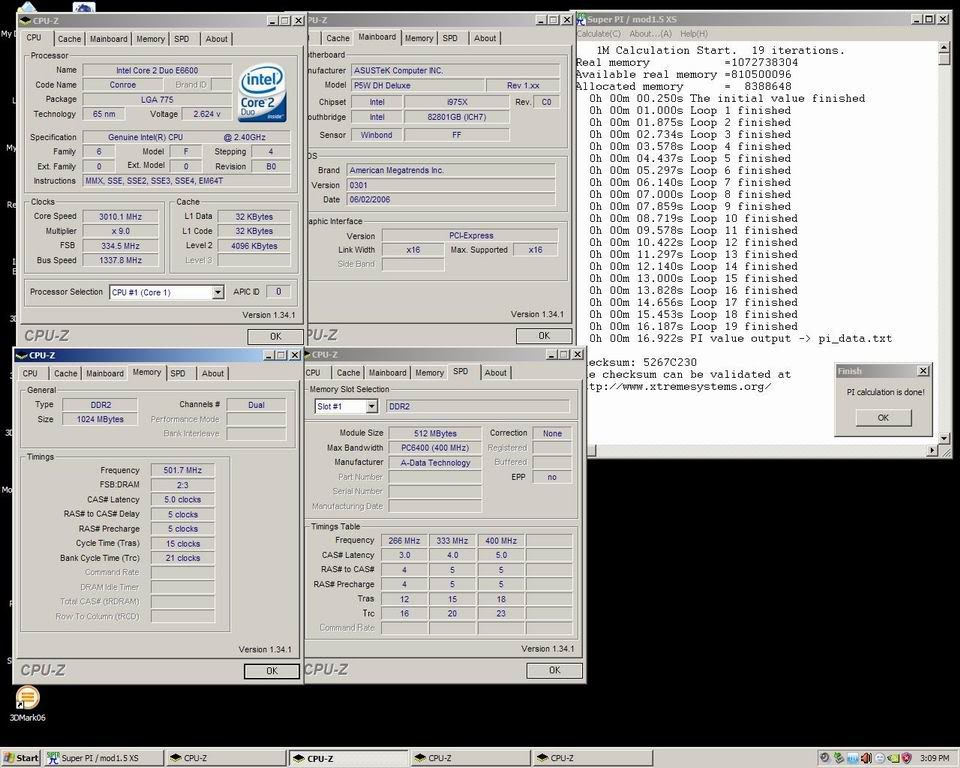Image resolution: width=960 pixels, height=768 pixels.
Task: Click the Start button Windows logo
Action: tap(9, 758)
